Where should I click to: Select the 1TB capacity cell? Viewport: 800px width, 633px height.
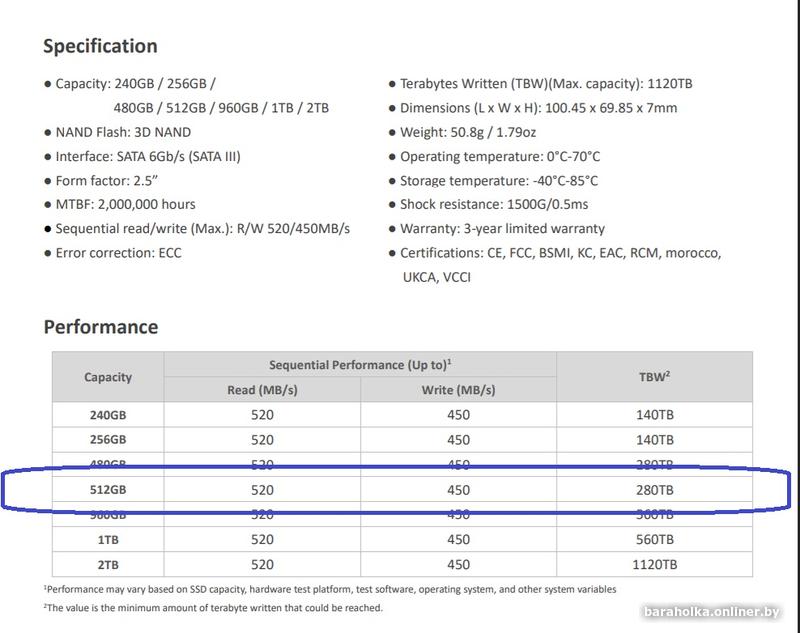[x=108, y=540]
